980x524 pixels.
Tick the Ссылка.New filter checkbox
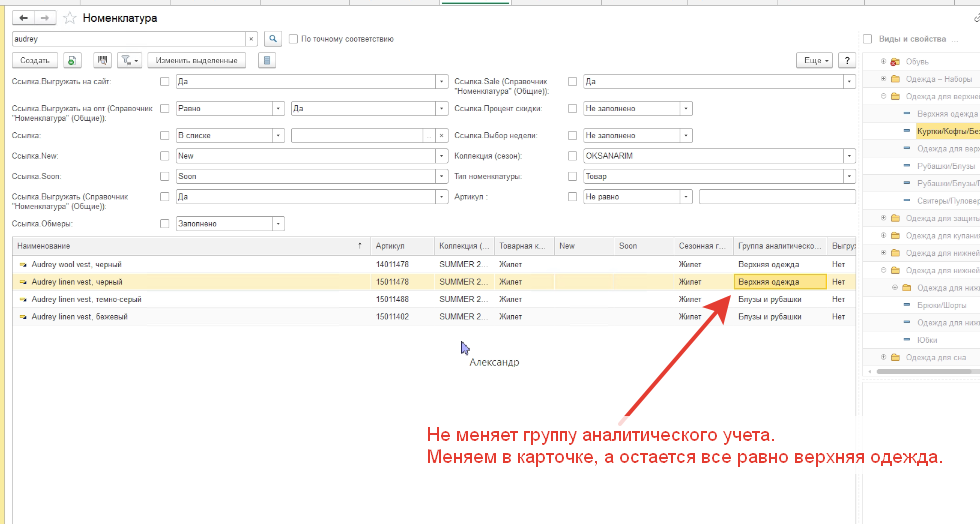click(164, 157)
